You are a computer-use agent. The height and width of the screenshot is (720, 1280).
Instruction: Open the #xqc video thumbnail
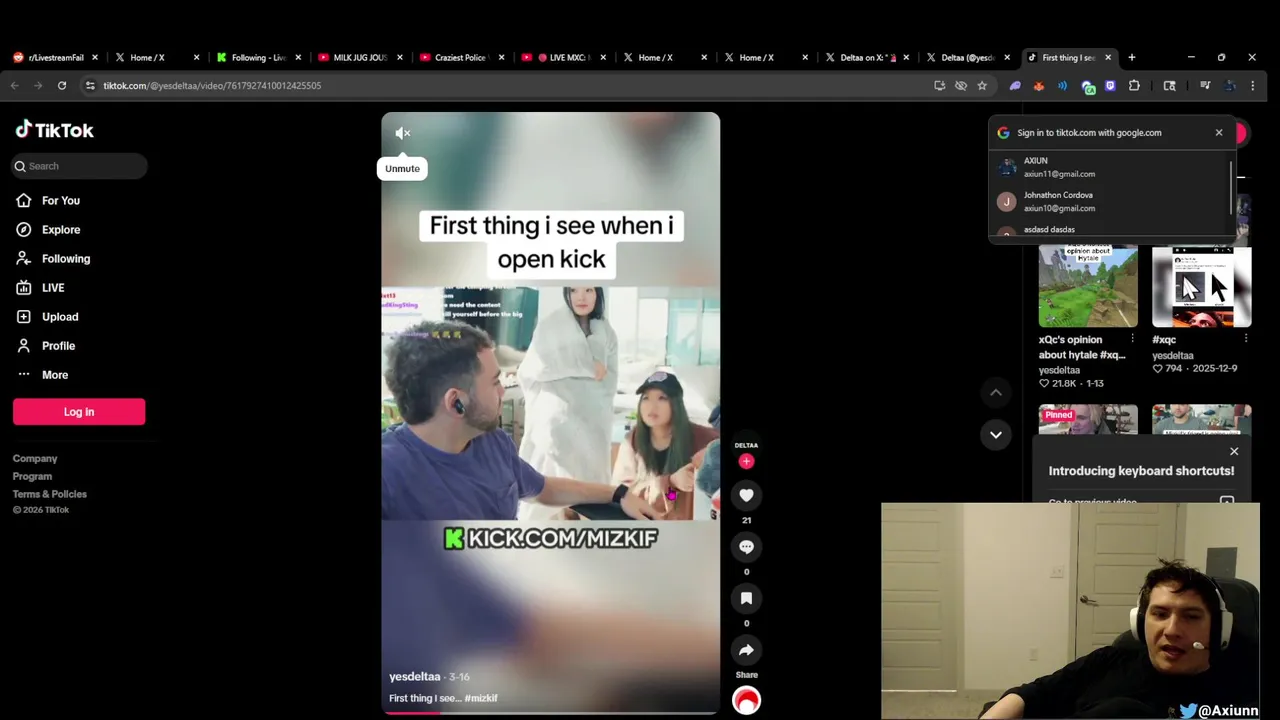pyautogui.click(x=1202, y=287)
